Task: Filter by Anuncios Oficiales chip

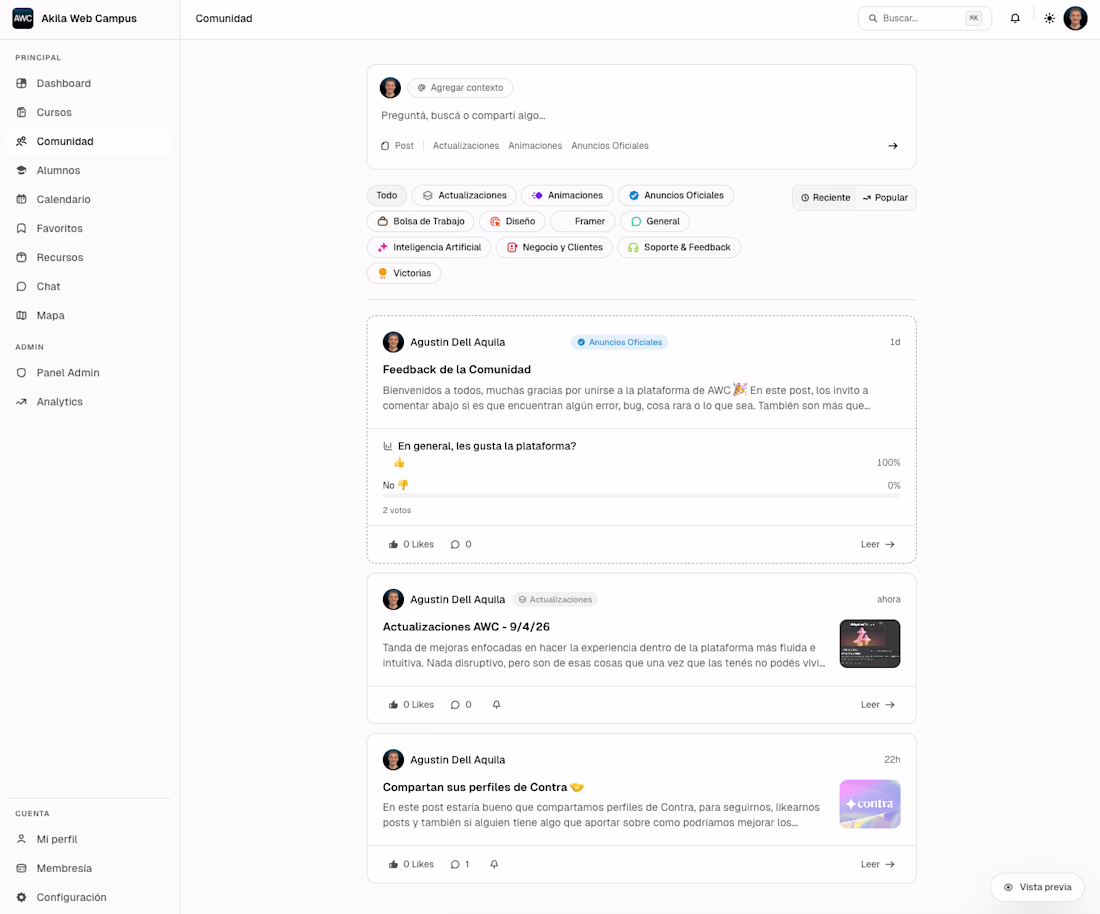Action: click(676, 195)
